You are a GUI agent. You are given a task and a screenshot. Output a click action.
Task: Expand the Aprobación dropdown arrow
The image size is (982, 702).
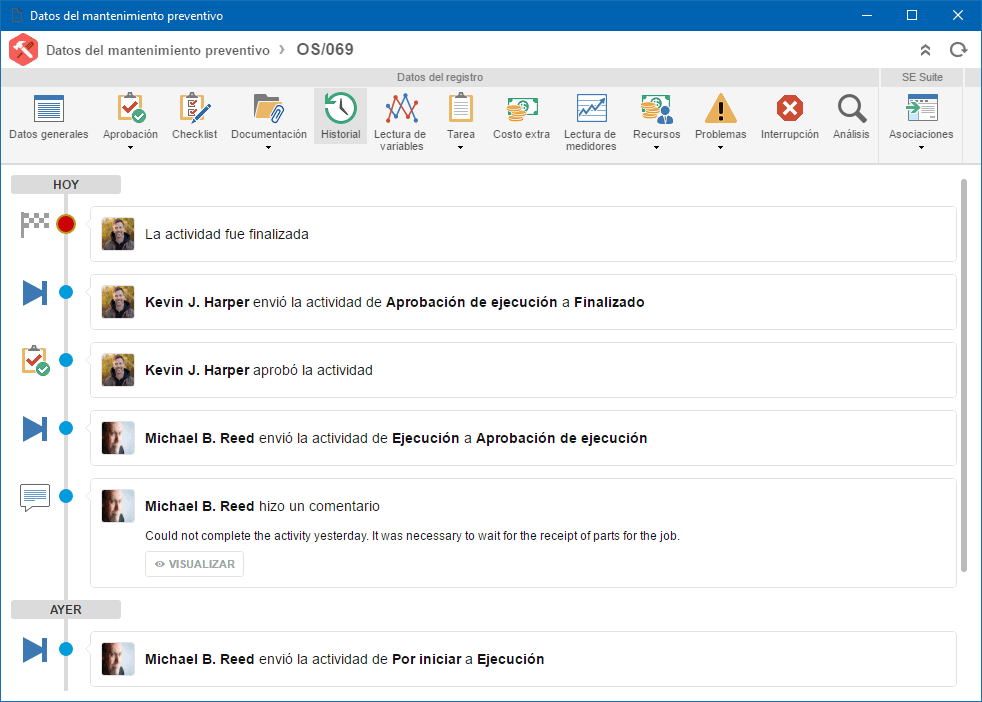[x=130, y=148]
